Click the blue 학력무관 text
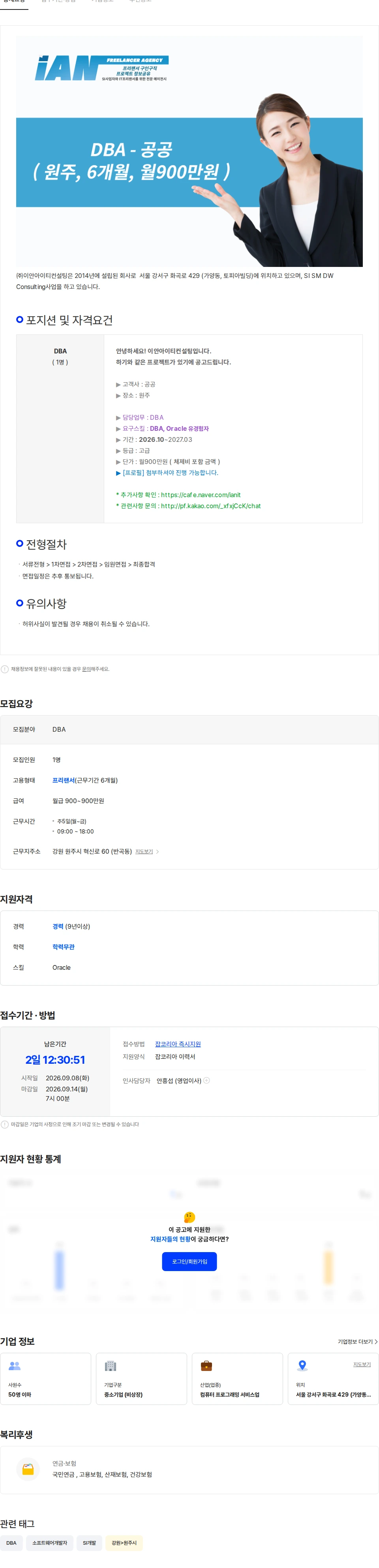 (x=63, y=947)
